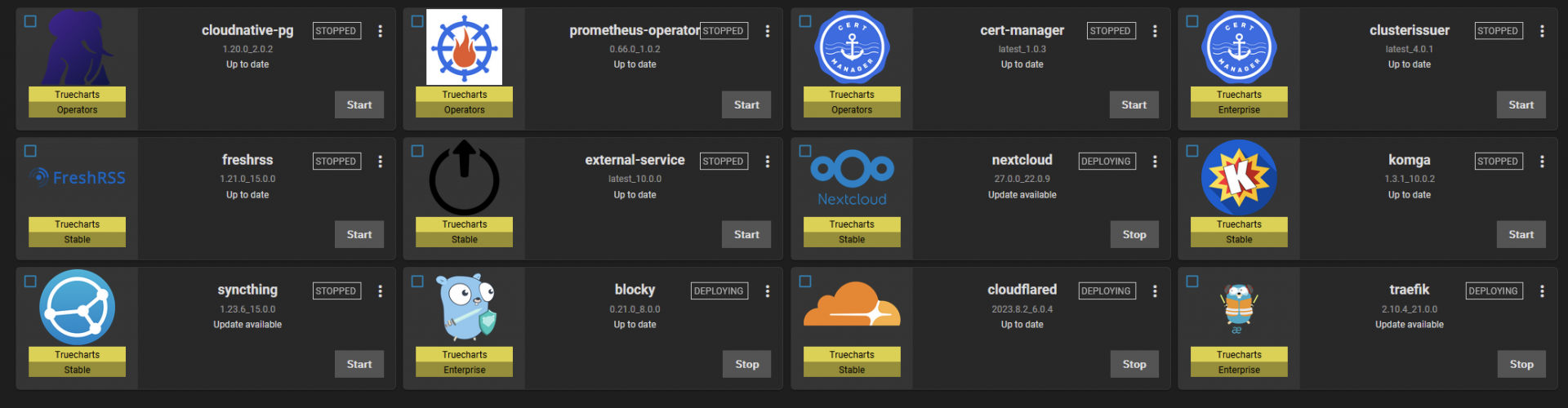Stop the traefik app

(x=1521, y=364)
